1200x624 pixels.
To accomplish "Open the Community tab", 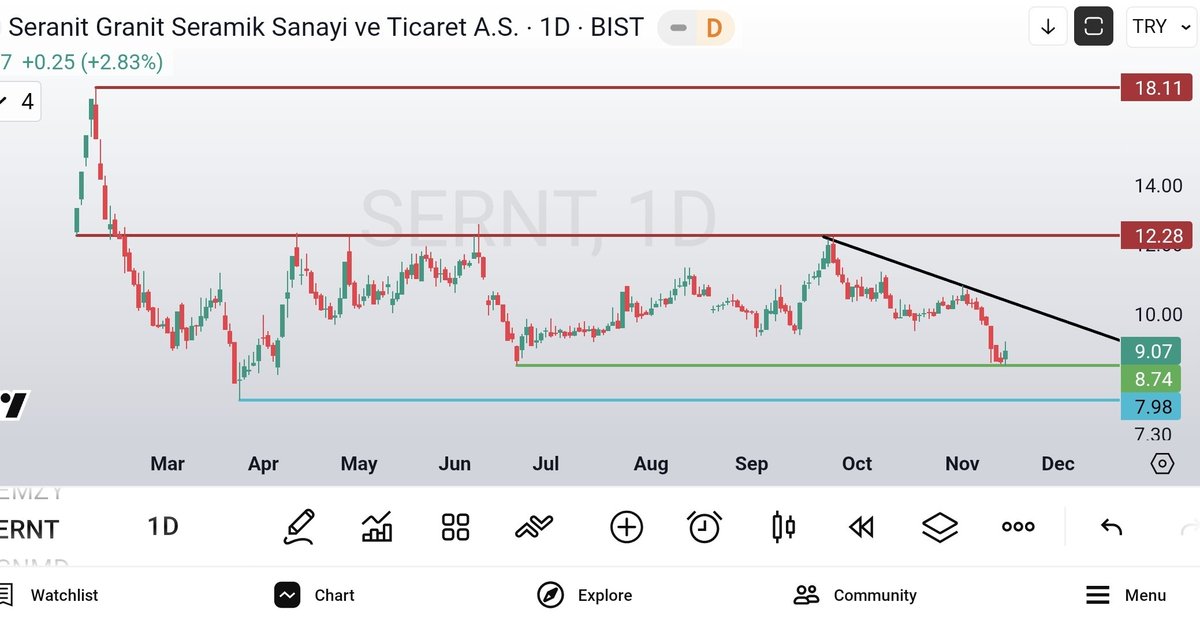I will click(854, 595).
